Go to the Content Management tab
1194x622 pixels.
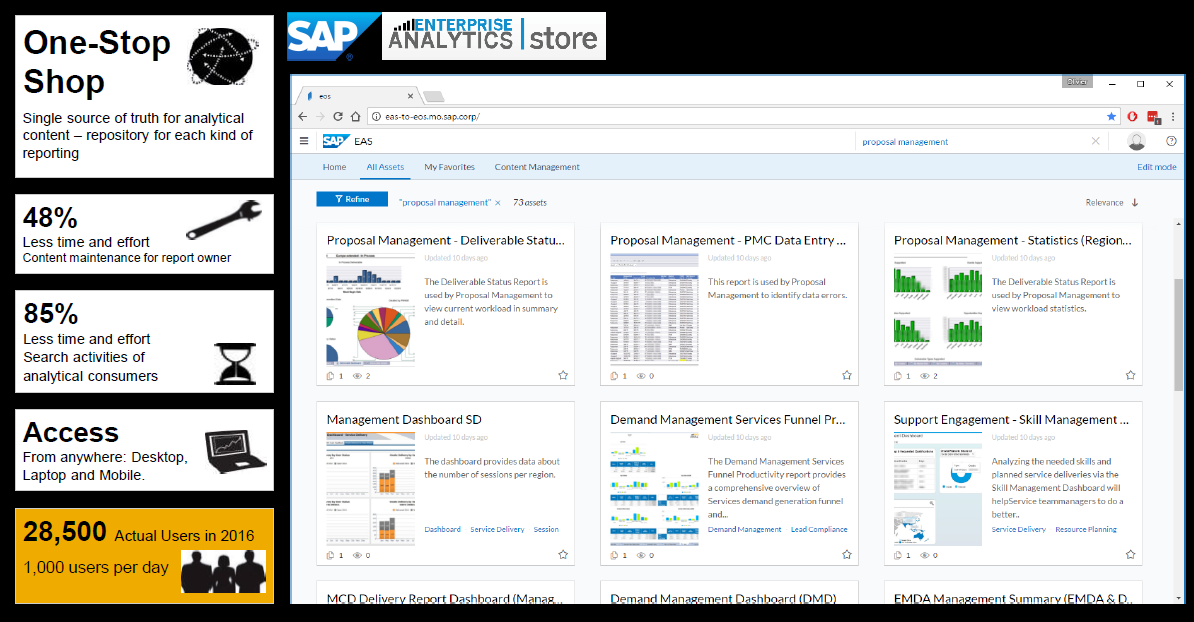(x=536, y=167)
